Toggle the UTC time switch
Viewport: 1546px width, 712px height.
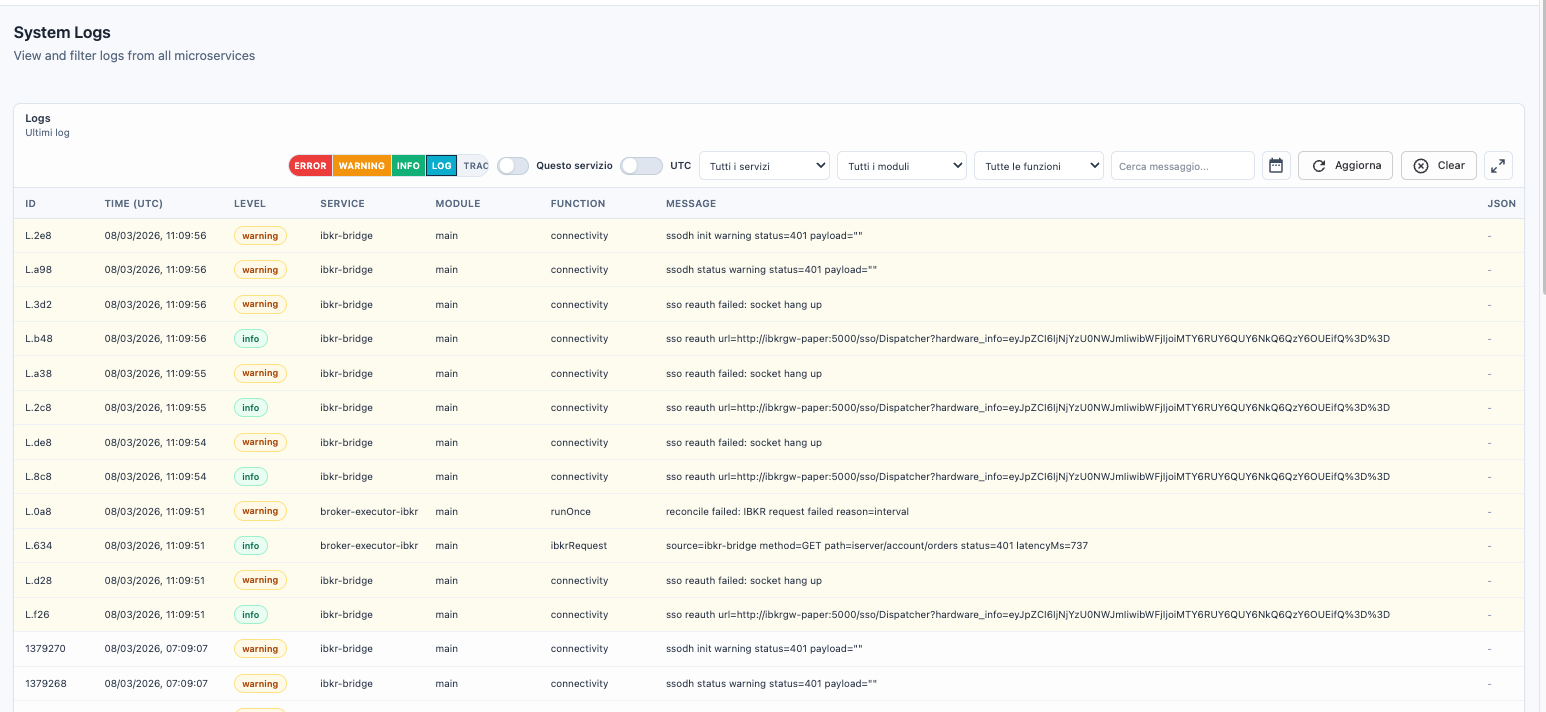[x=641, y=166]
